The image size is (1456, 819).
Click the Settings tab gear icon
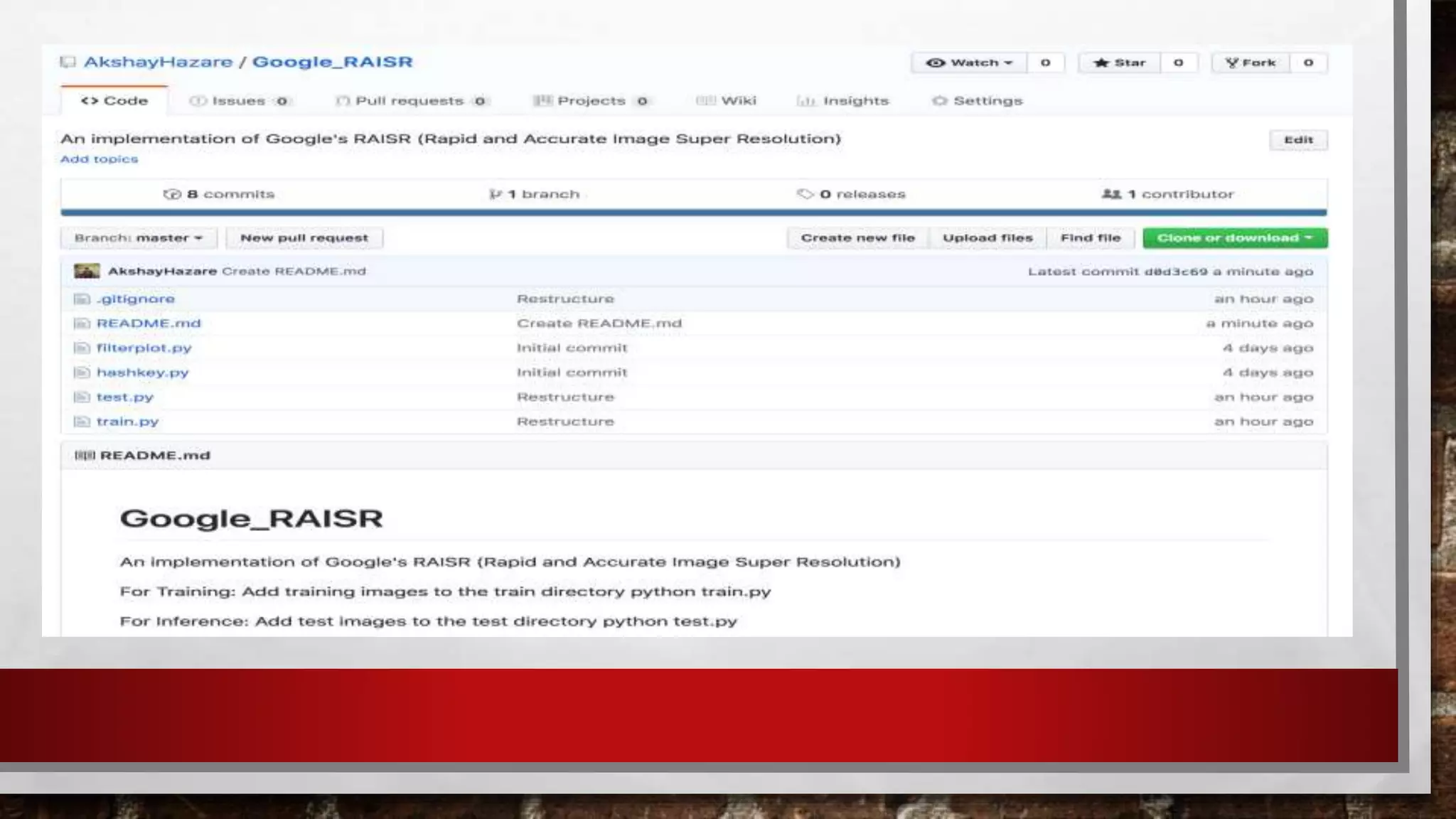coord(940,101)
